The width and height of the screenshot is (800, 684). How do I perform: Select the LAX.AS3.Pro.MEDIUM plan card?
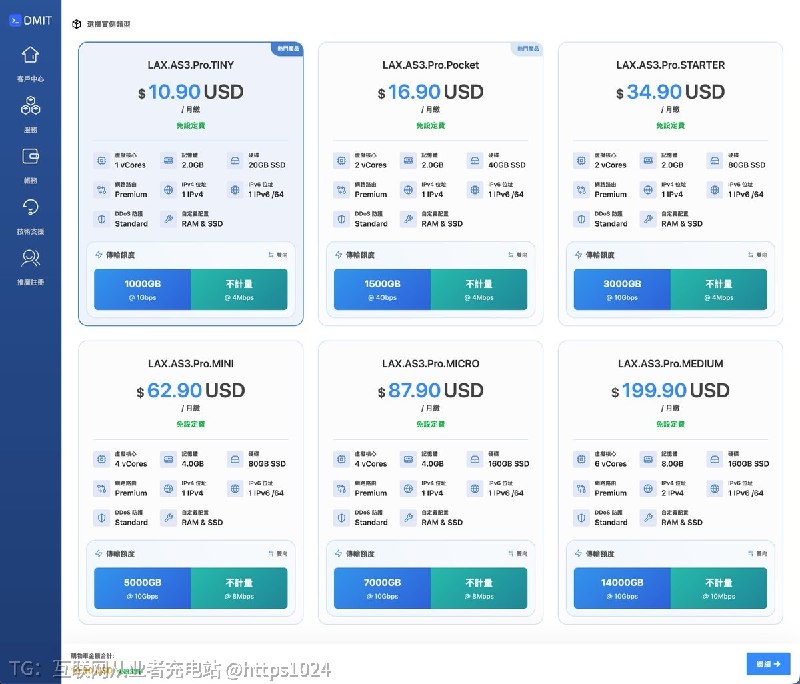[670, 483]
